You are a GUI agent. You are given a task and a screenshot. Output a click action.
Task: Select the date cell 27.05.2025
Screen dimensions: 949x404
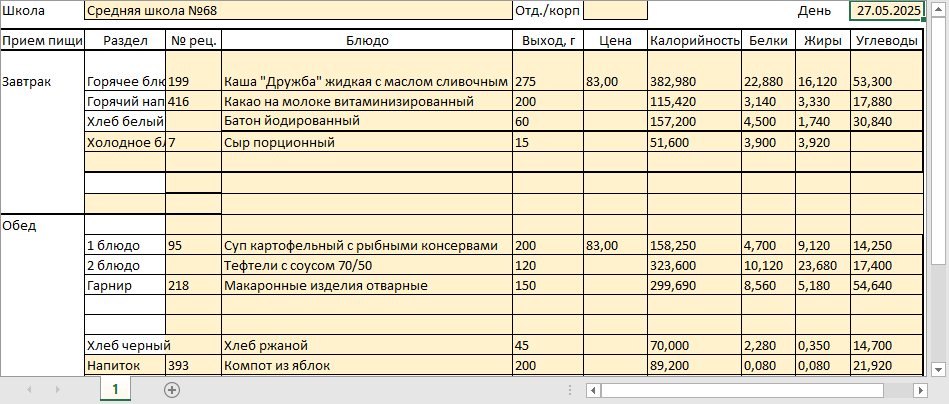887,10
